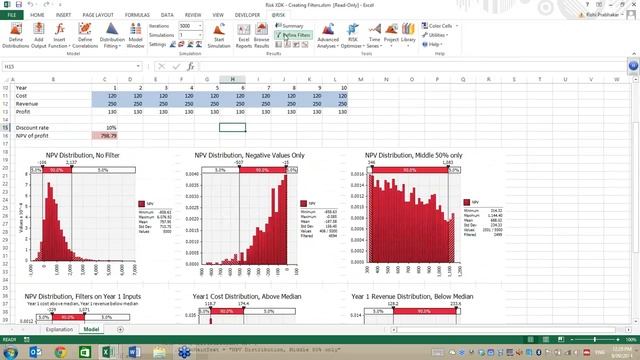This screenshot has height=360, width=640.
Task: Open Excel Reports
Action: coord(244,36)
